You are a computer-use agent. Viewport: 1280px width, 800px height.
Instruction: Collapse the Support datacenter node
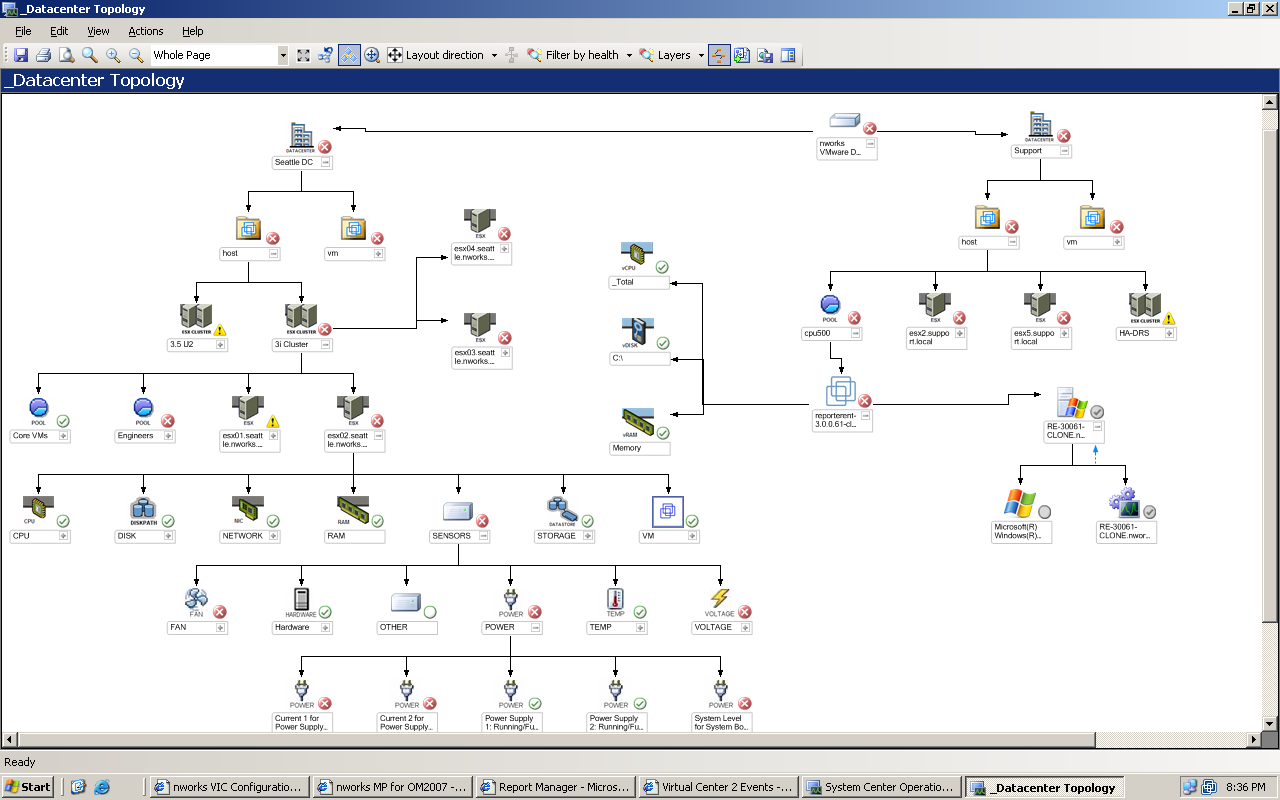pos(1065,151)
